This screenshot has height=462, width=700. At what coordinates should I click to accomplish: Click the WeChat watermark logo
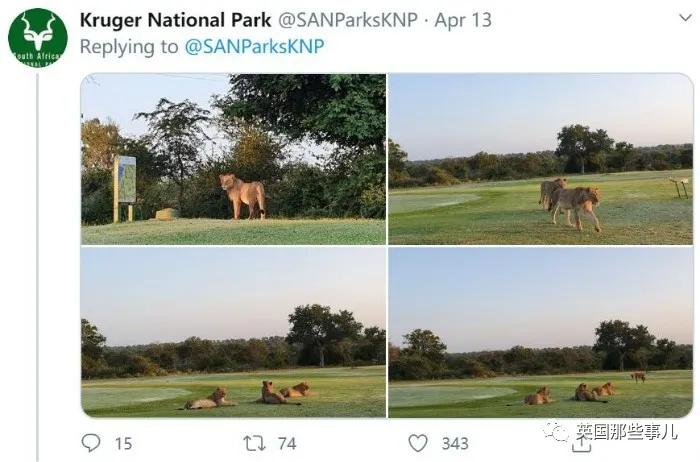click(556, 431)
